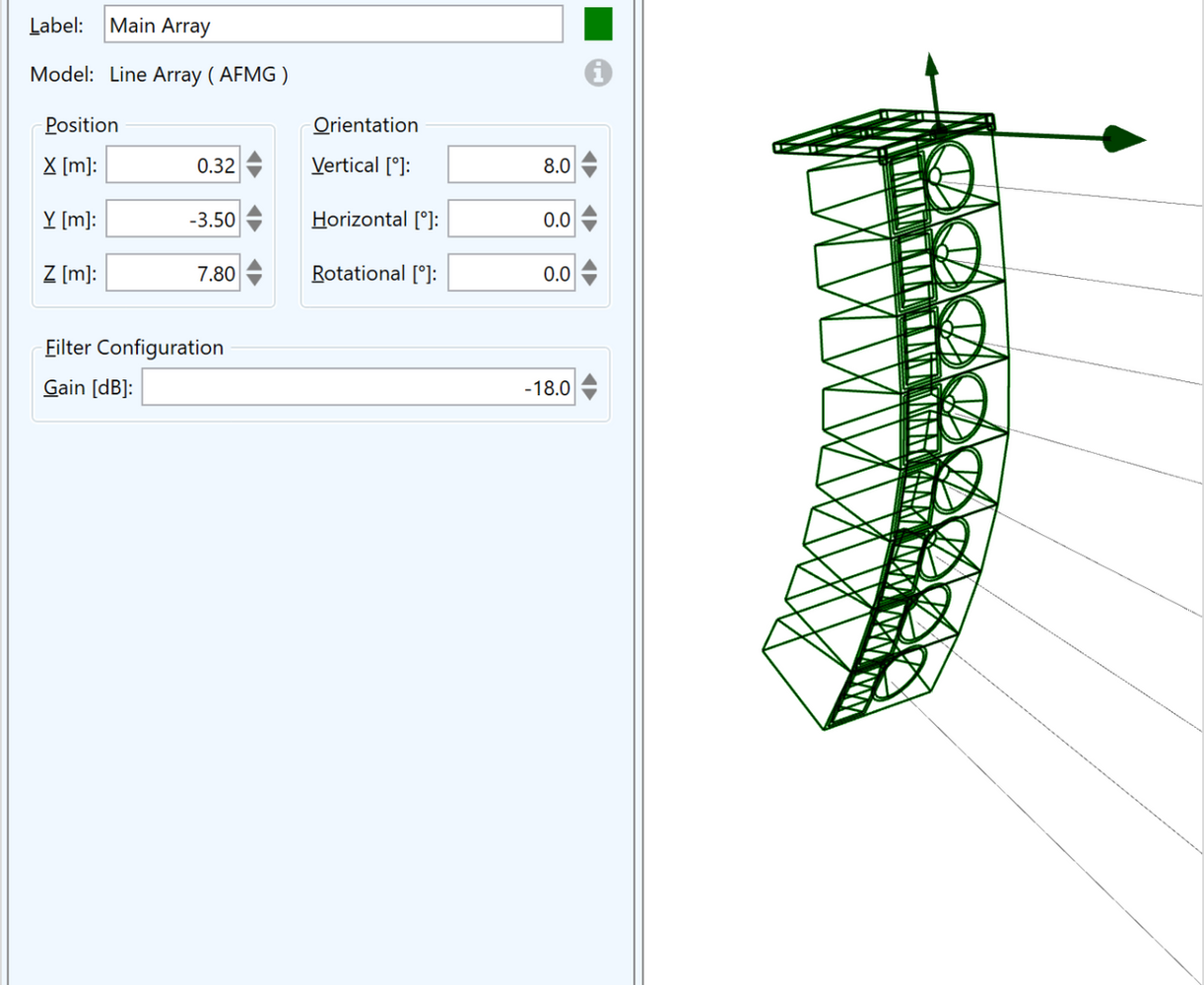Focus the Gain [dB] input field

pos(359,388)
